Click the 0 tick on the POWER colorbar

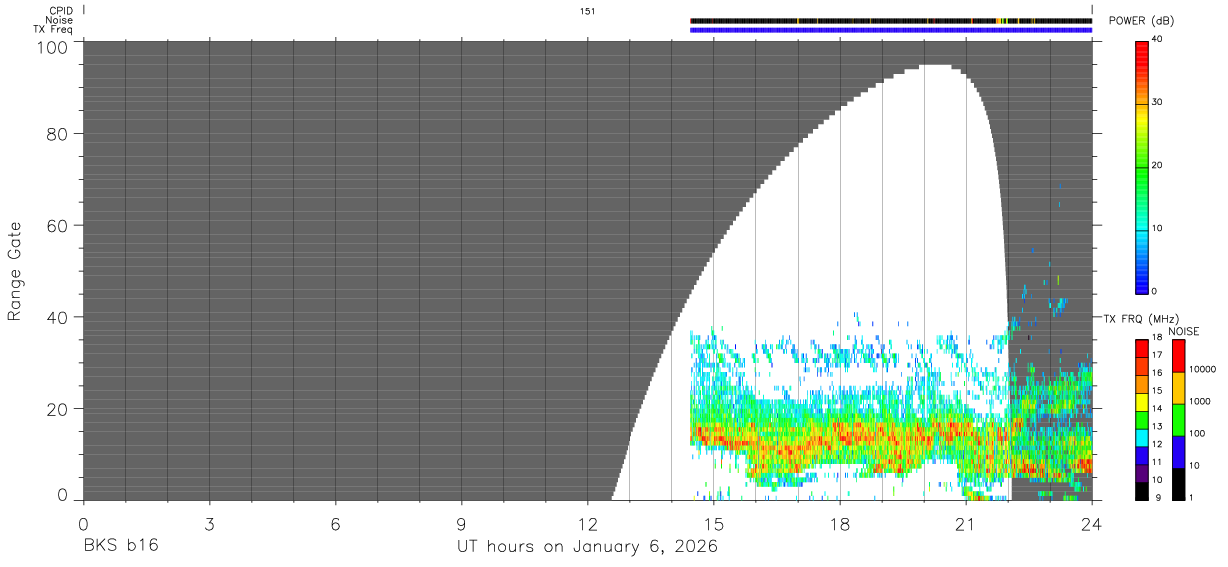1152,291
